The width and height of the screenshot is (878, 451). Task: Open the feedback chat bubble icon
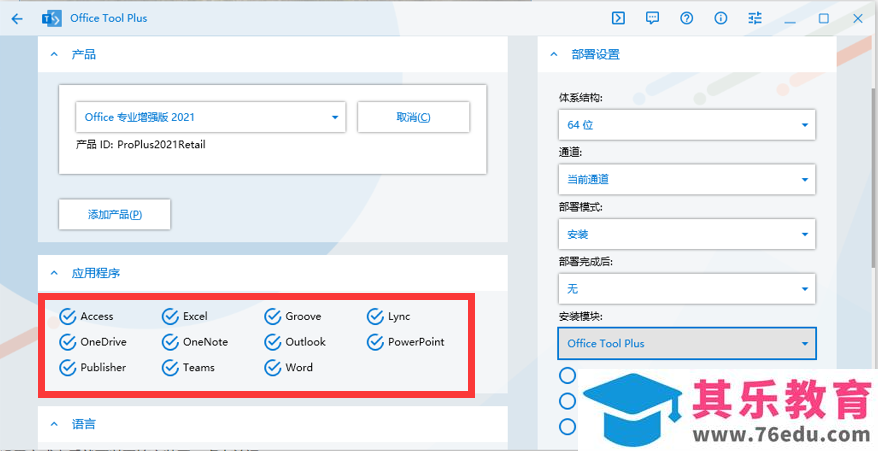[652, 18]
